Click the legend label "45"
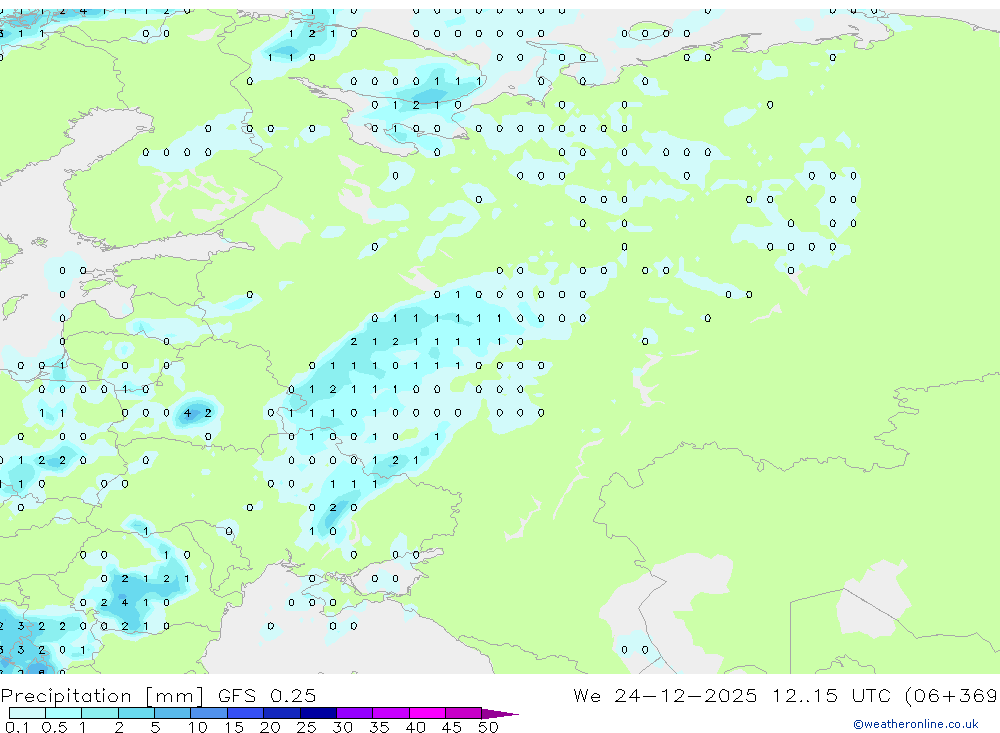 pos(452,727)
